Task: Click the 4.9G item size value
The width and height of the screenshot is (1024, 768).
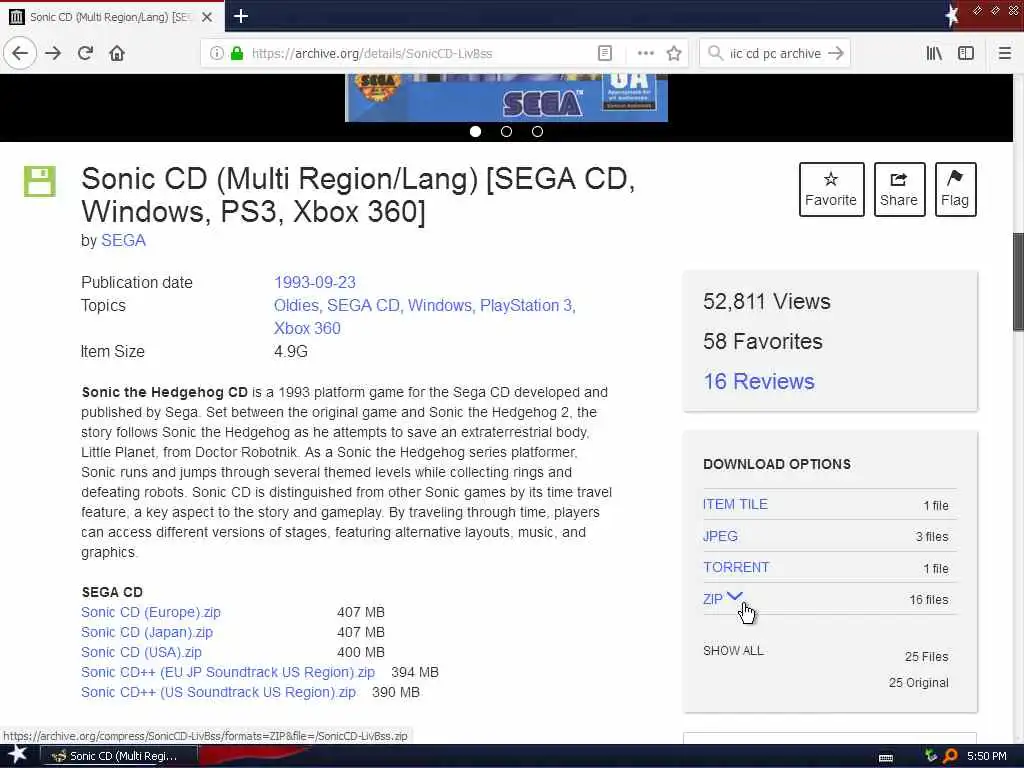Action: click(x=291, y=351)
